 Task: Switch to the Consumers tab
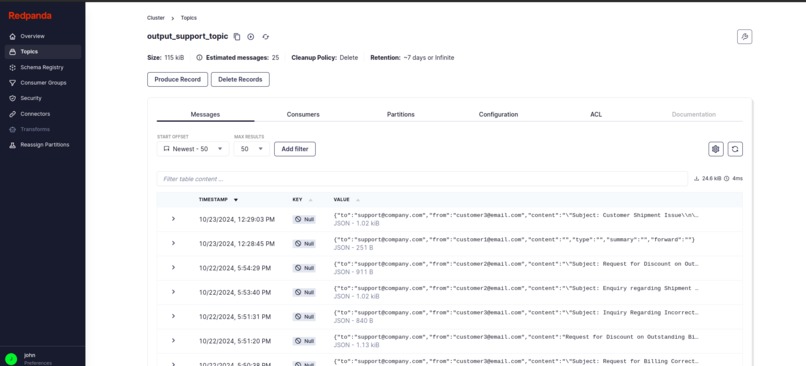303,115
